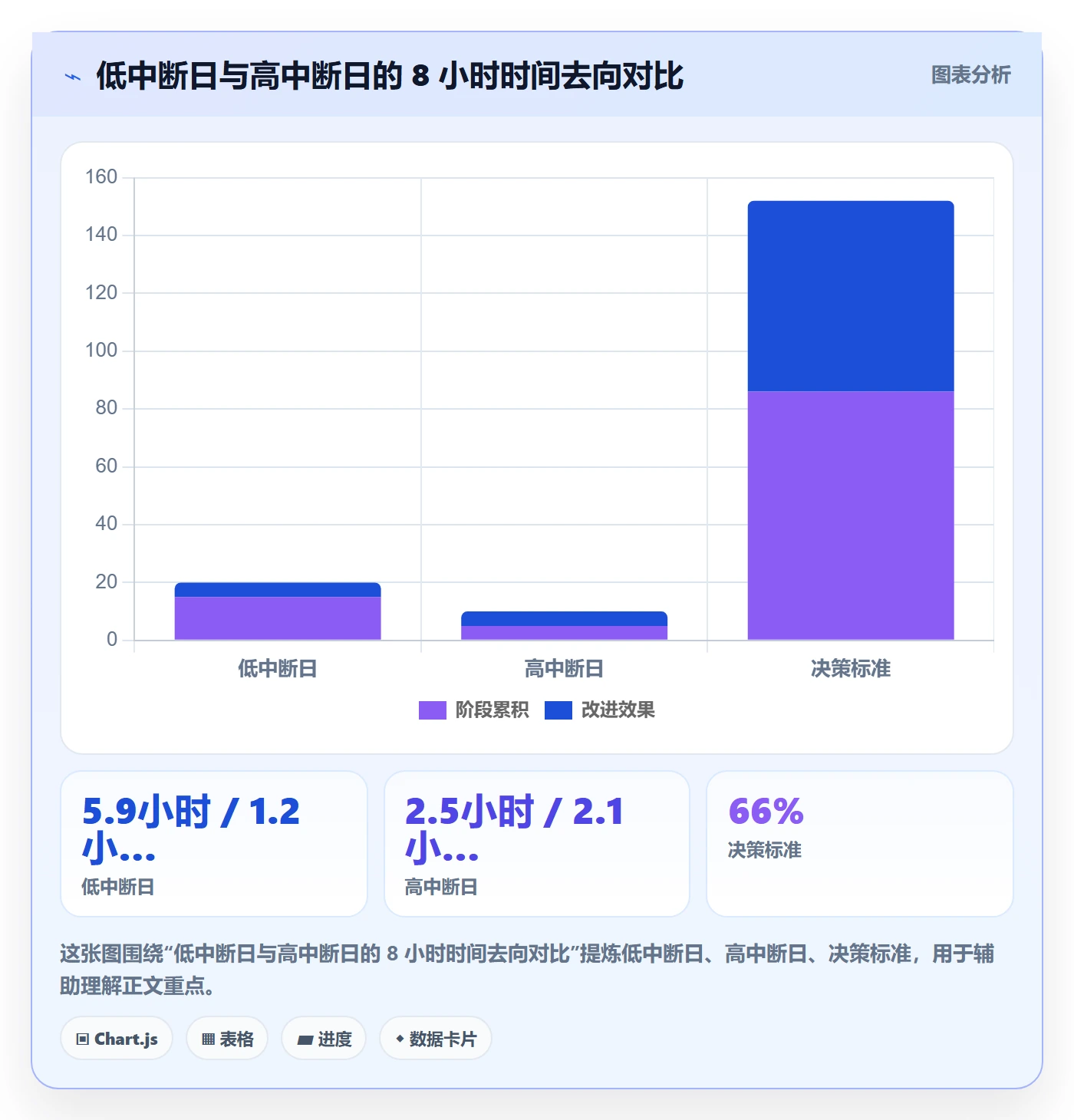Click the 低中断日 caption in first stat card

pyautogui.click(x=118, y=888)
